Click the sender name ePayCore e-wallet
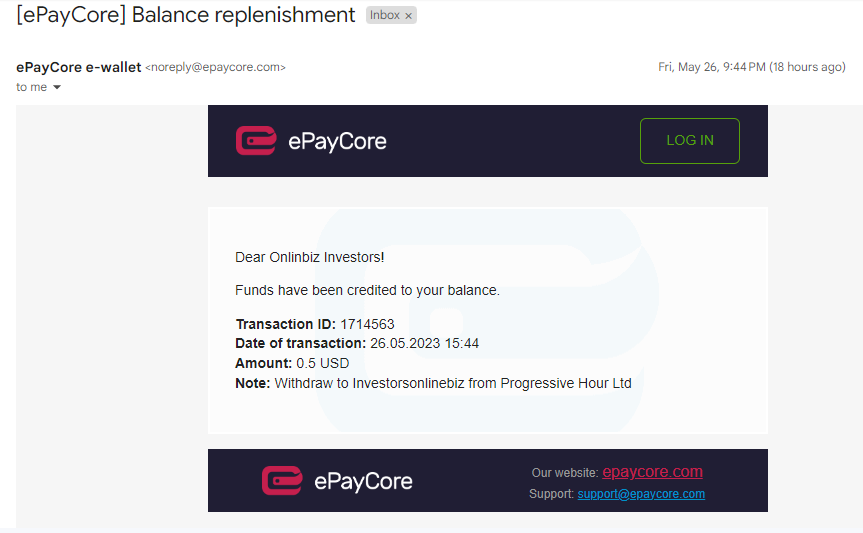863x533 pixels. pyautogui.click(x=79, y=67)
